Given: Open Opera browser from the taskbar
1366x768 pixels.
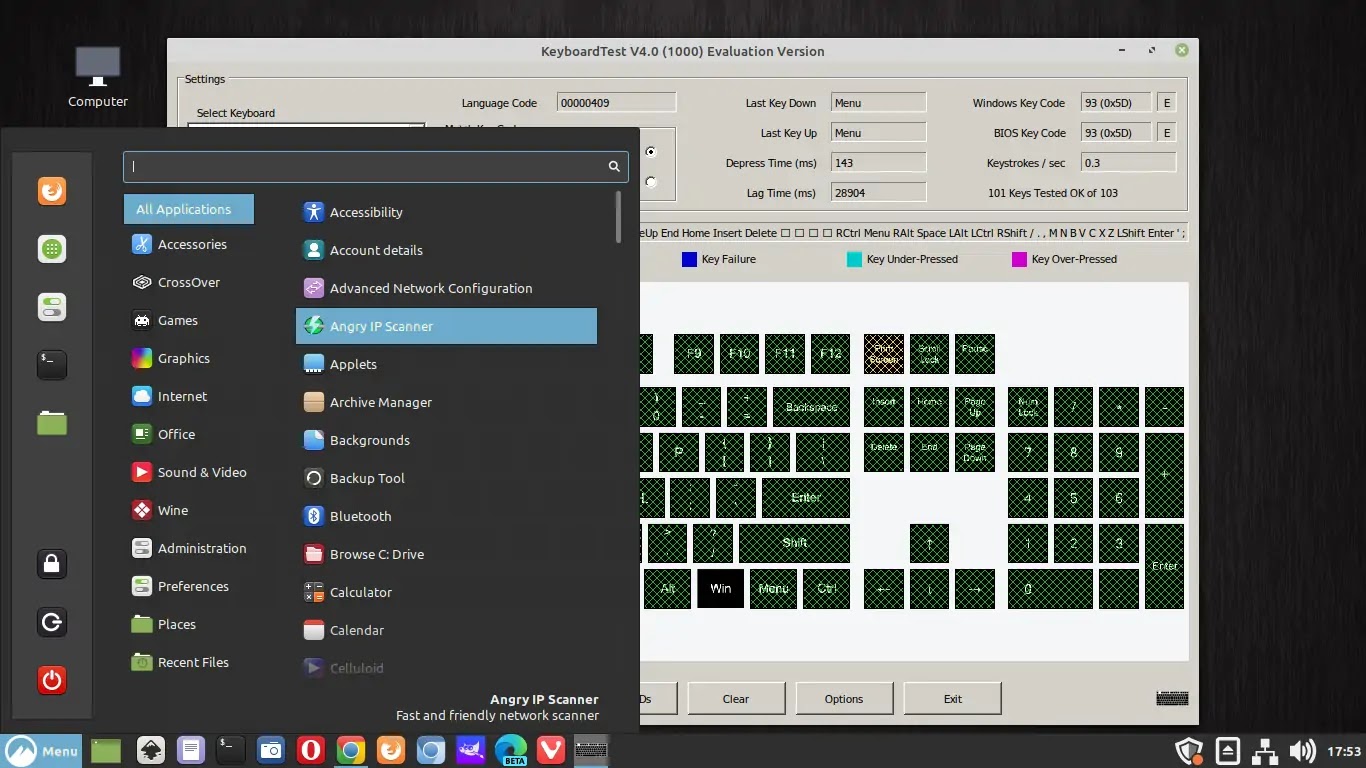Looking at the screenshot, I should (311, 749).
